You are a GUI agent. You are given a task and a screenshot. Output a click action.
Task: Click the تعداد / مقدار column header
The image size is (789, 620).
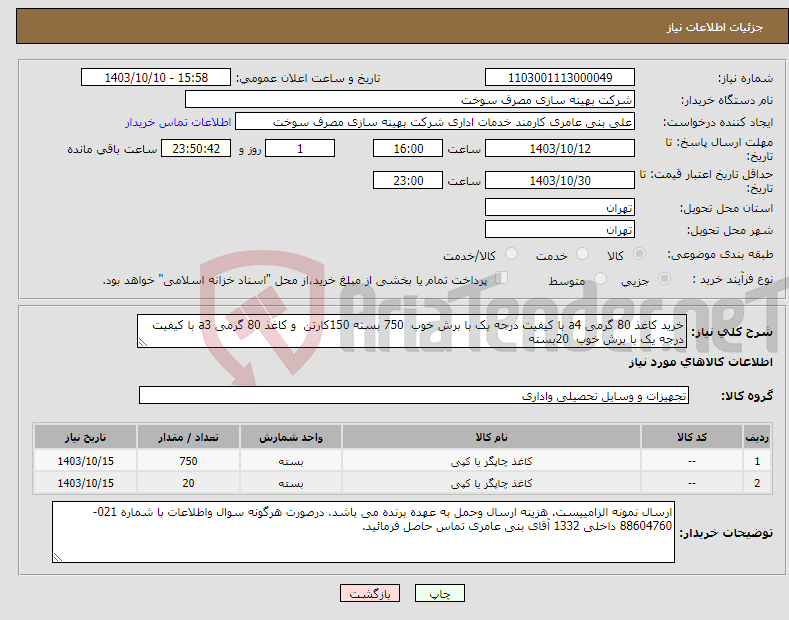pyautogui.click(x=188, y=437)
